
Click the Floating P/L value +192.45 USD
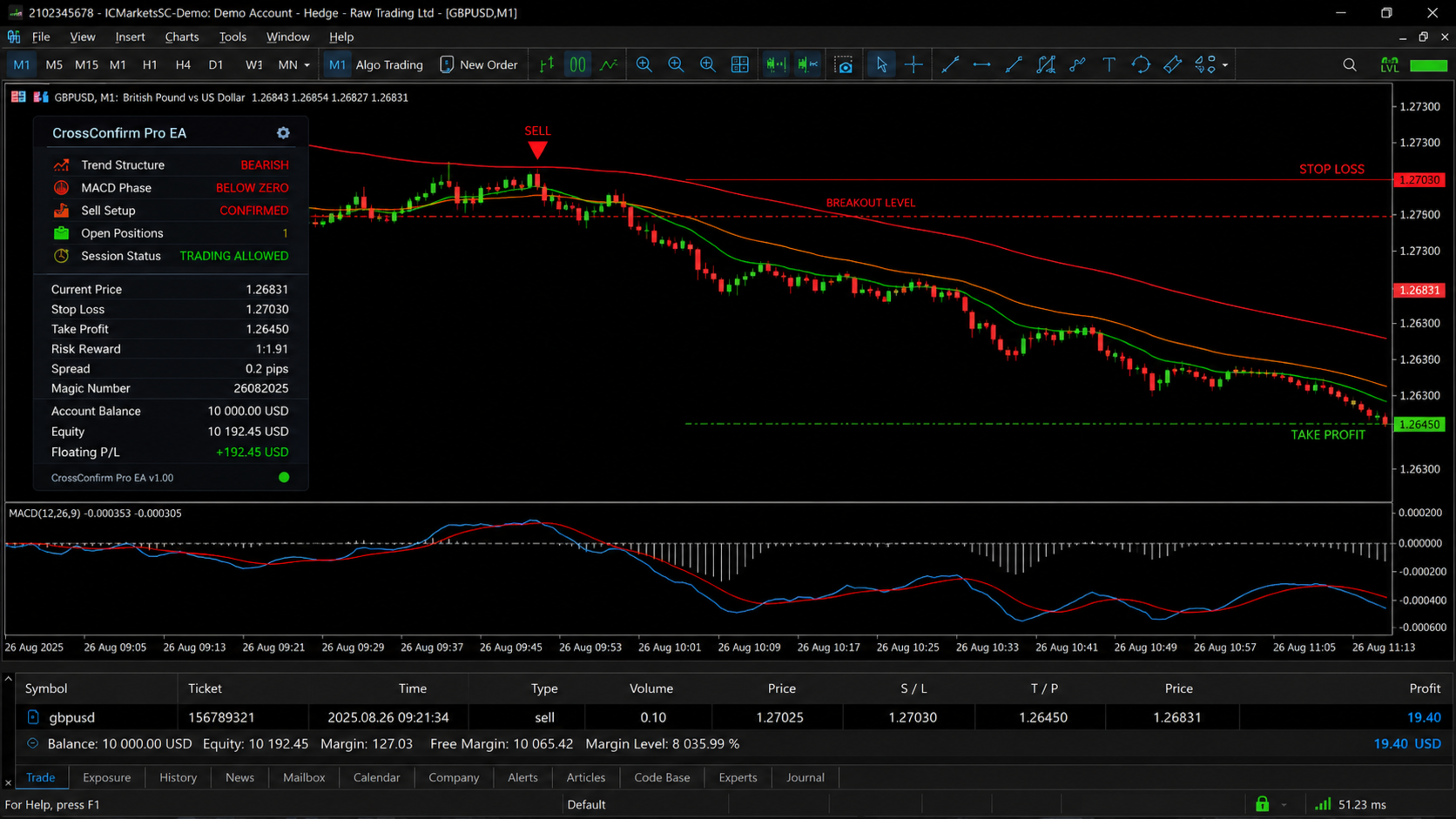[x=253, y=452]
